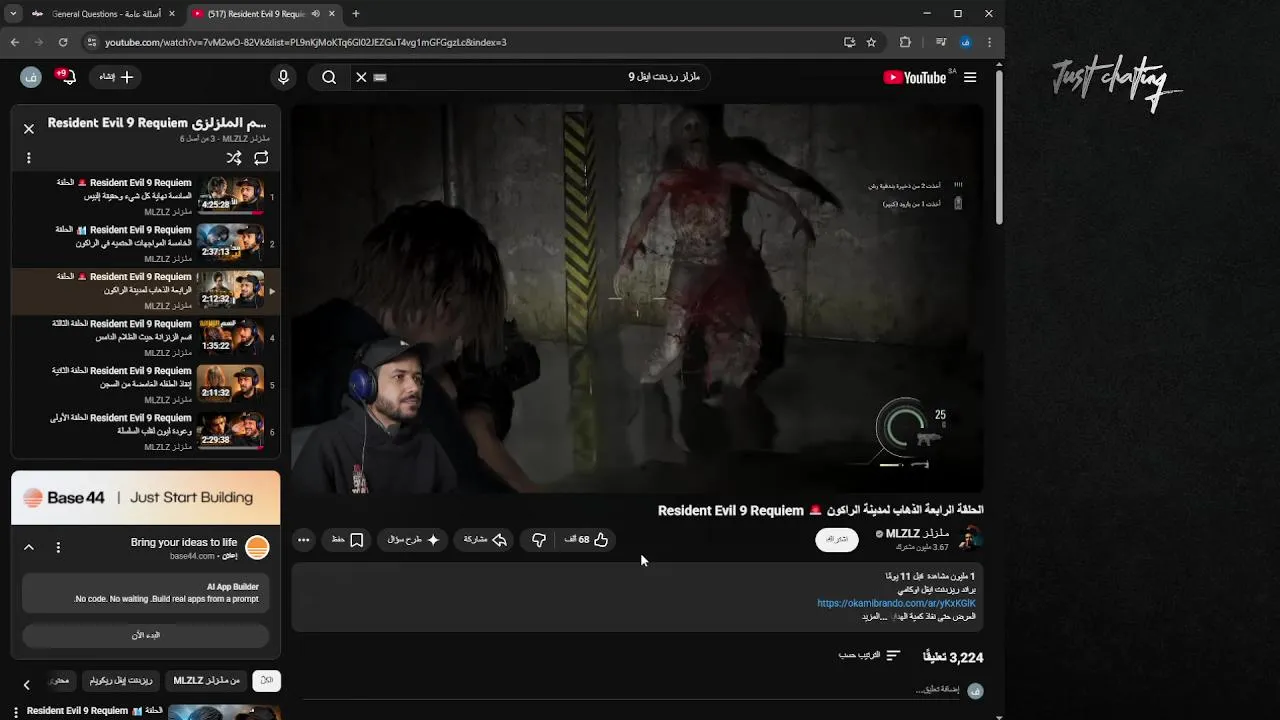Switch to General Questions browser tab

(x=103, y=14)
